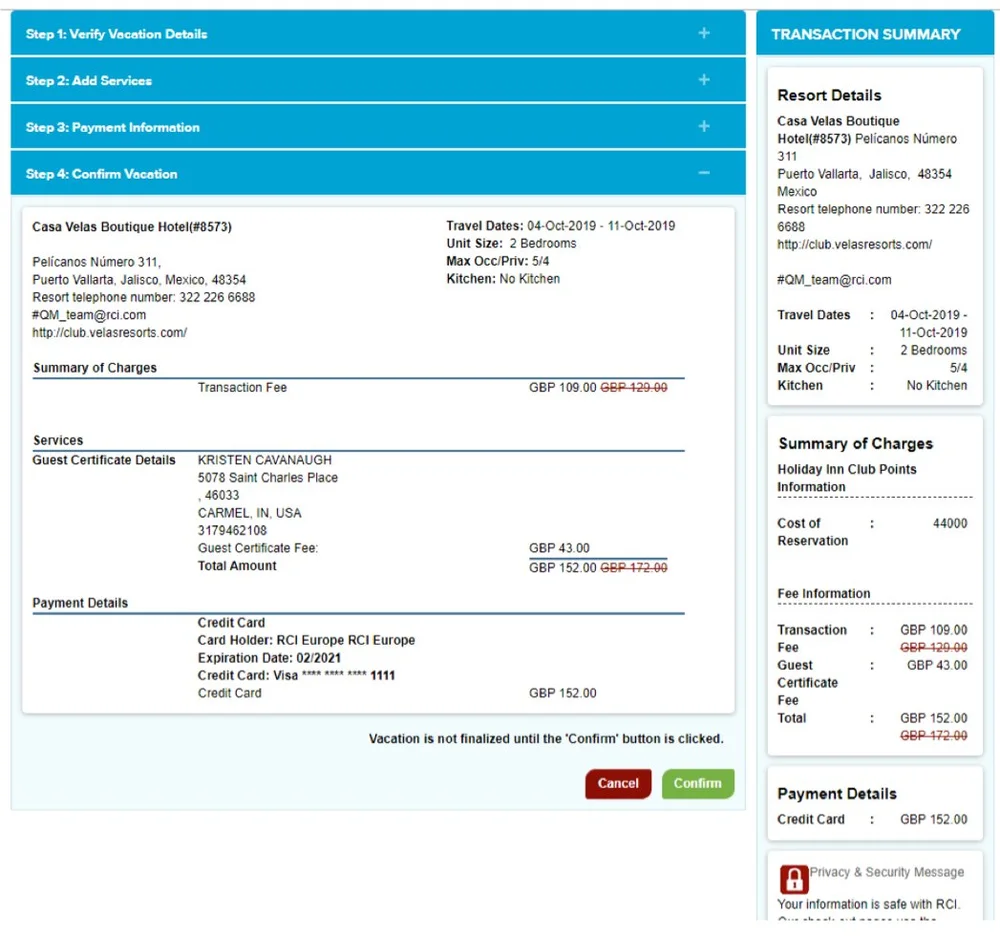Screen dimensions: 1000x939
Task: Collapse Step 4 with the minus icon
Action: click(703, 173)
